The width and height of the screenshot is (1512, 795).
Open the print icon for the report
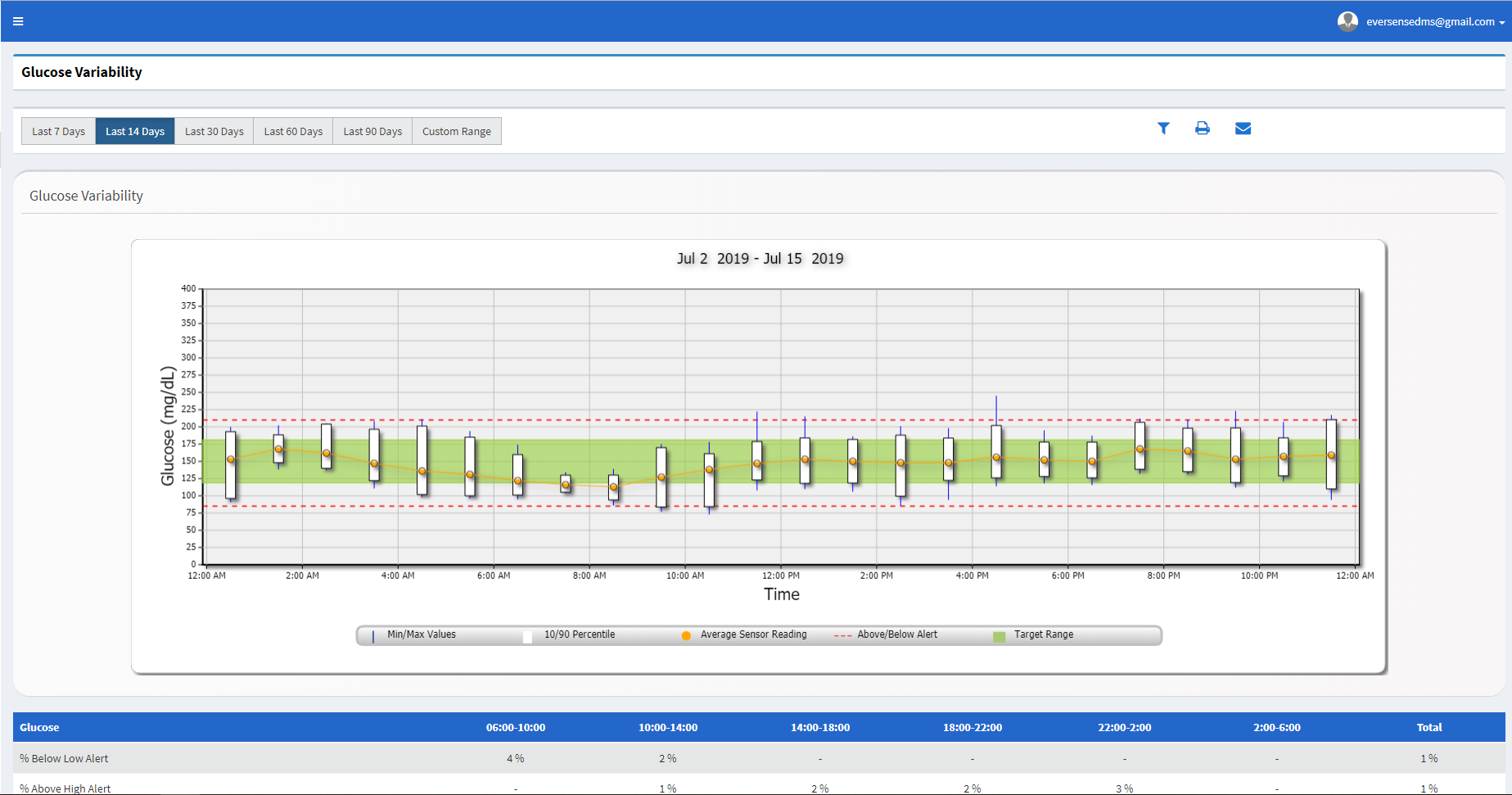click(x=1203, y=129)
